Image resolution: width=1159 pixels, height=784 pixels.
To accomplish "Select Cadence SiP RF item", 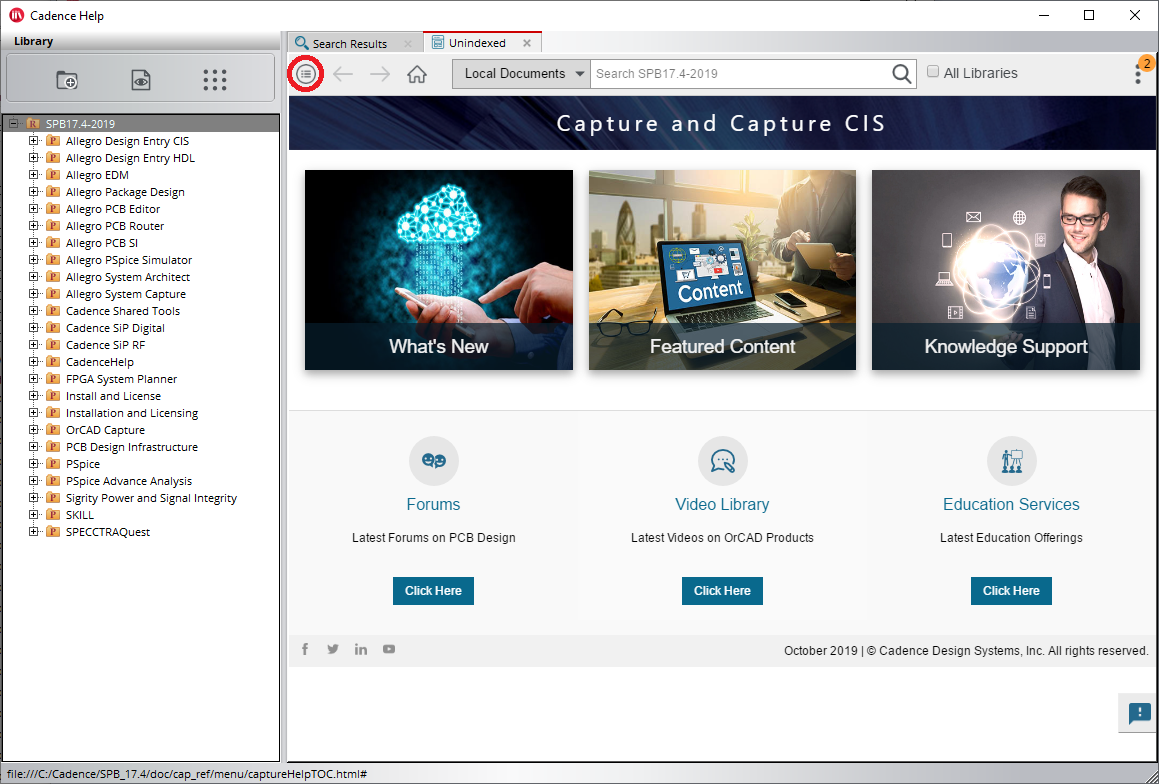I will (106, 344).
